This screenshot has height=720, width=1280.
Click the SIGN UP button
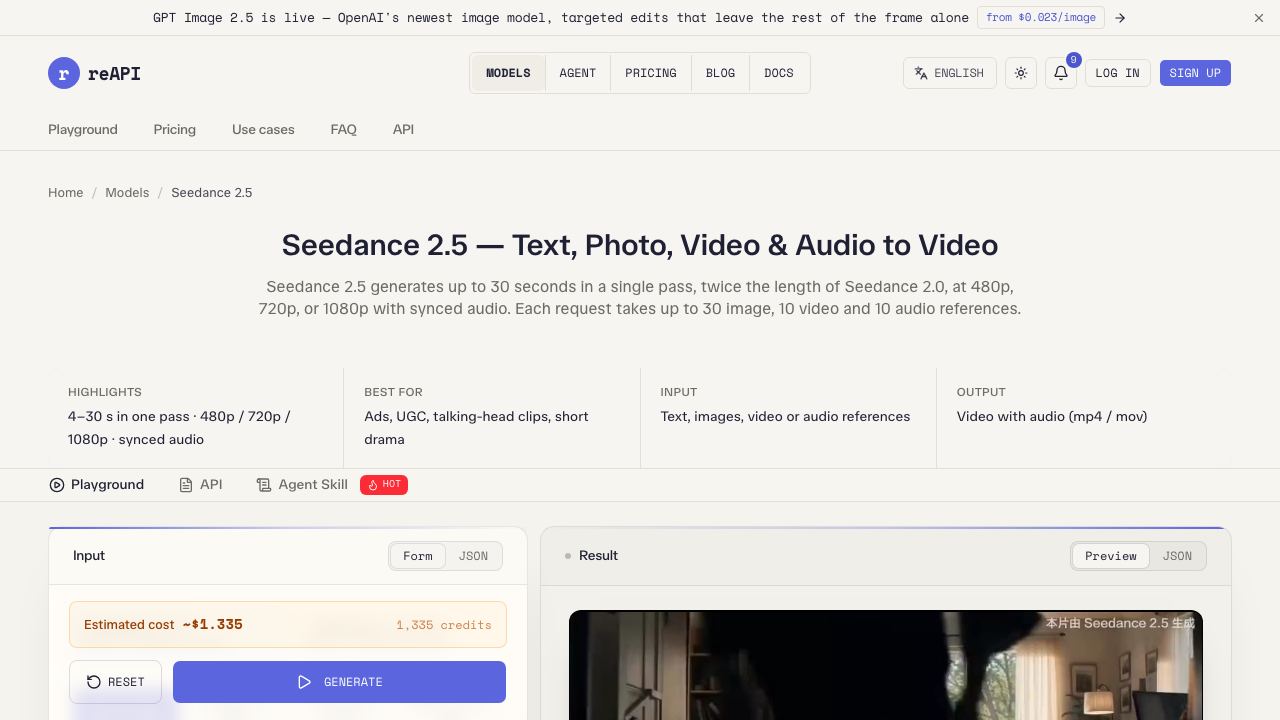1195,73
